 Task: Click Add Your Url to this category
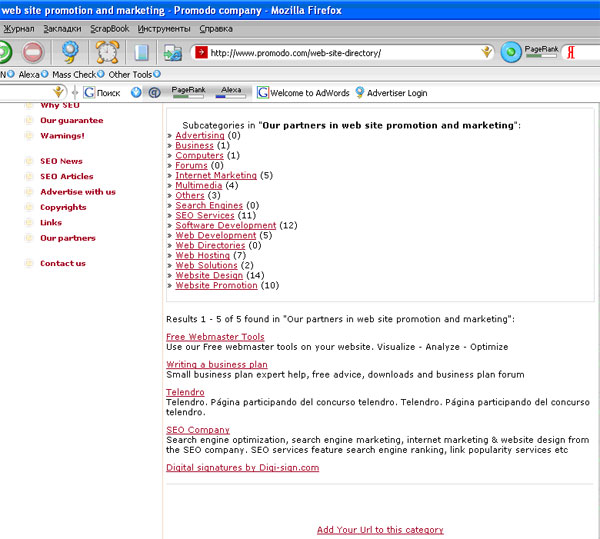click(380, 530)
